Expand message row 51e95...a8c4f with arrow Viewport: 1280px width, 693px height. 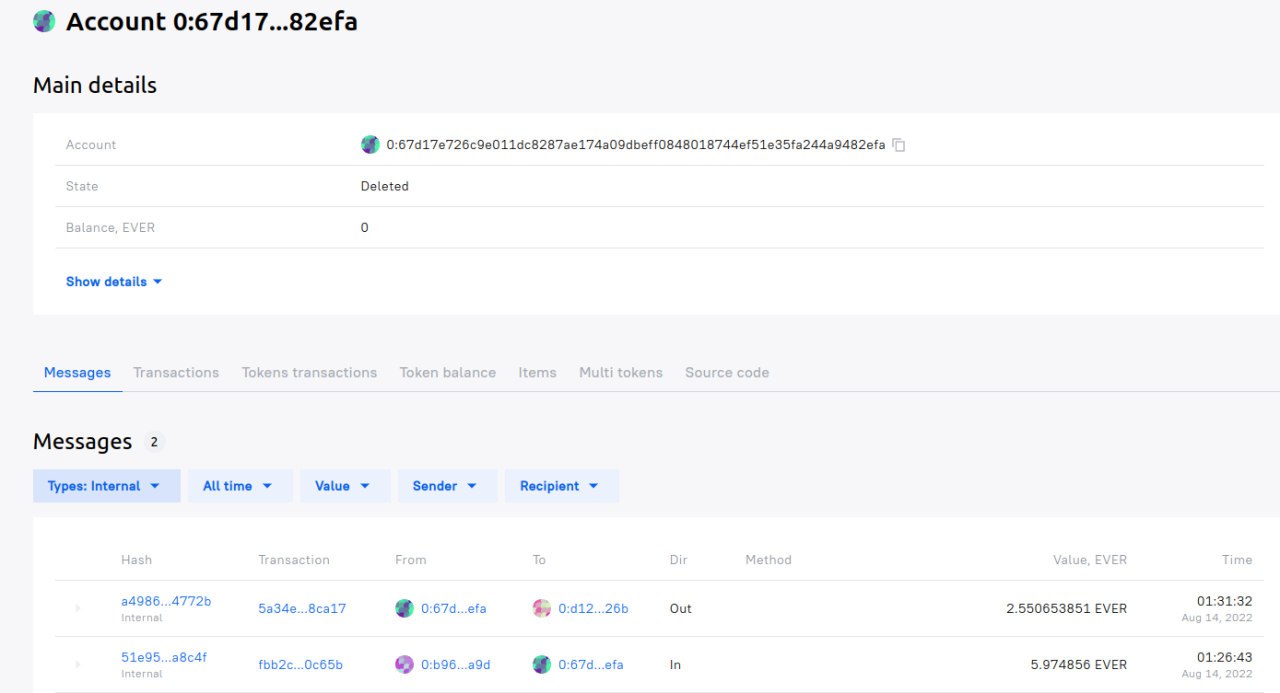(x=78, y=664)
